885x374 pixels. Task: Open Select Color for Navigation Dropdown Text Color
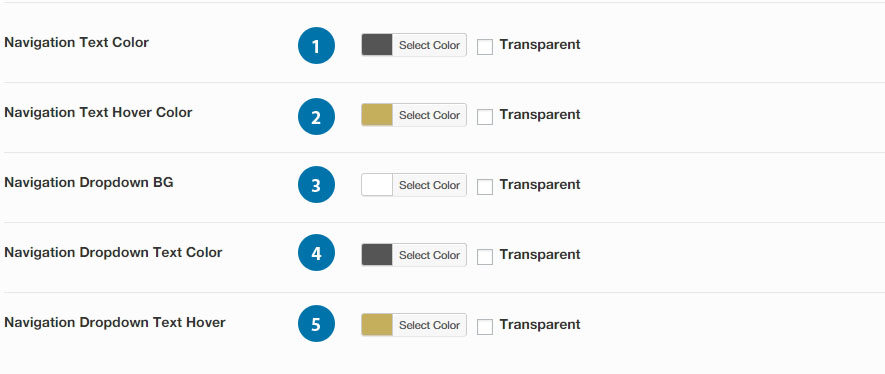(x=430, y=255)
